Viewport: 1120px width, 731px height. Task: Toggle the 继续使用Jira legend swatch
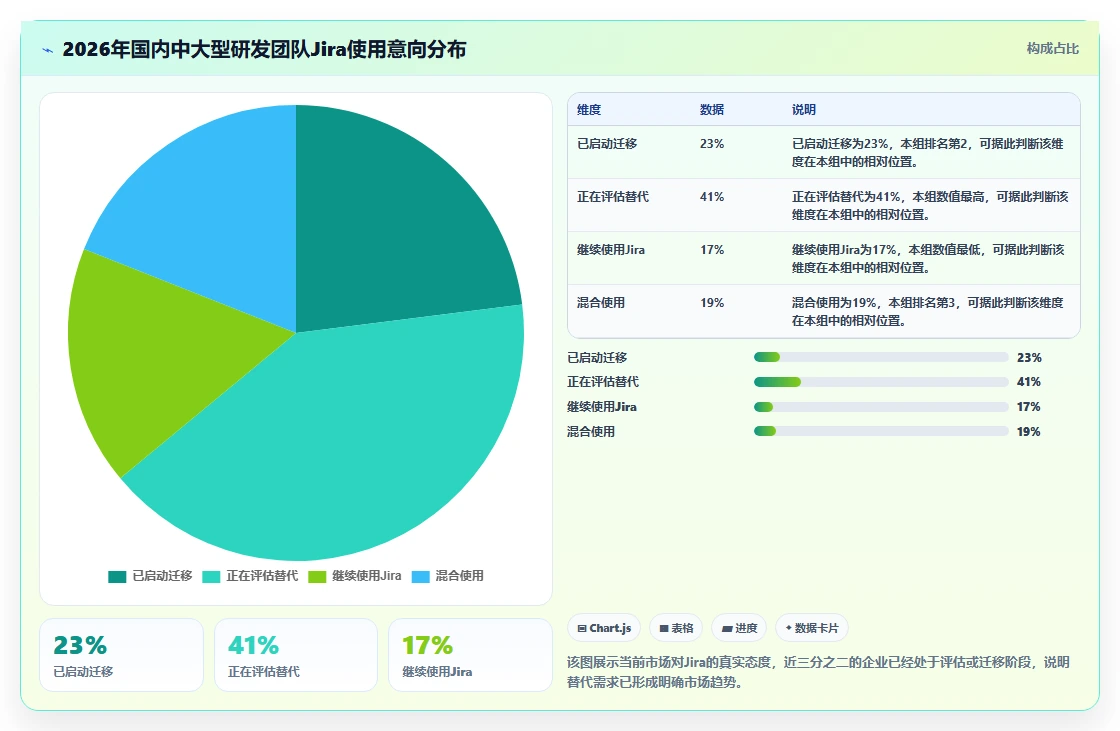(x=317, y=577)
